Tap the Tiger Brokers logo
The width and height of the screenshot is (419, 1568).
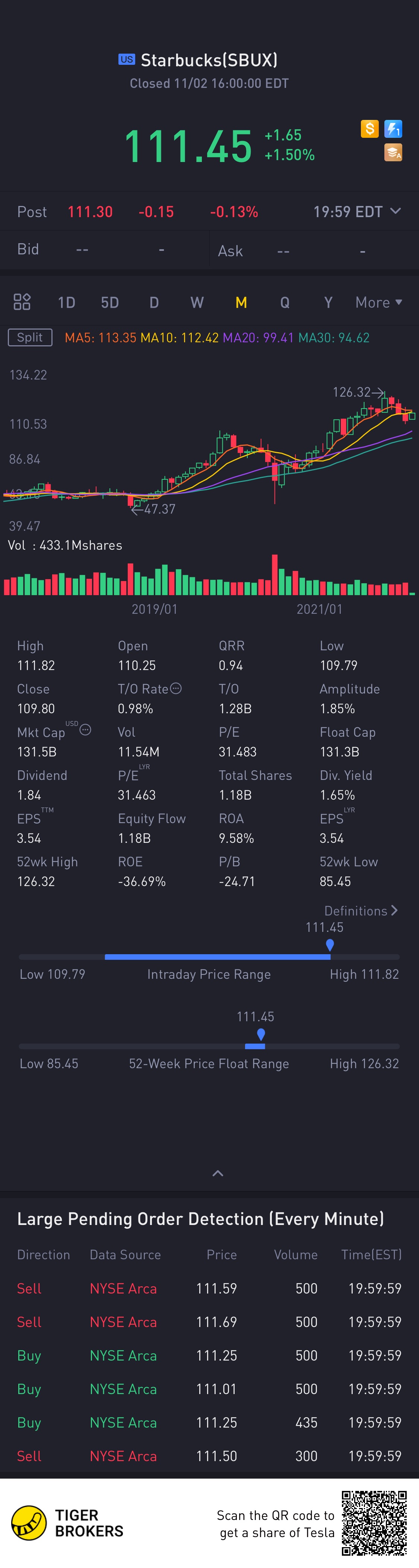[x=29, y=1522]
